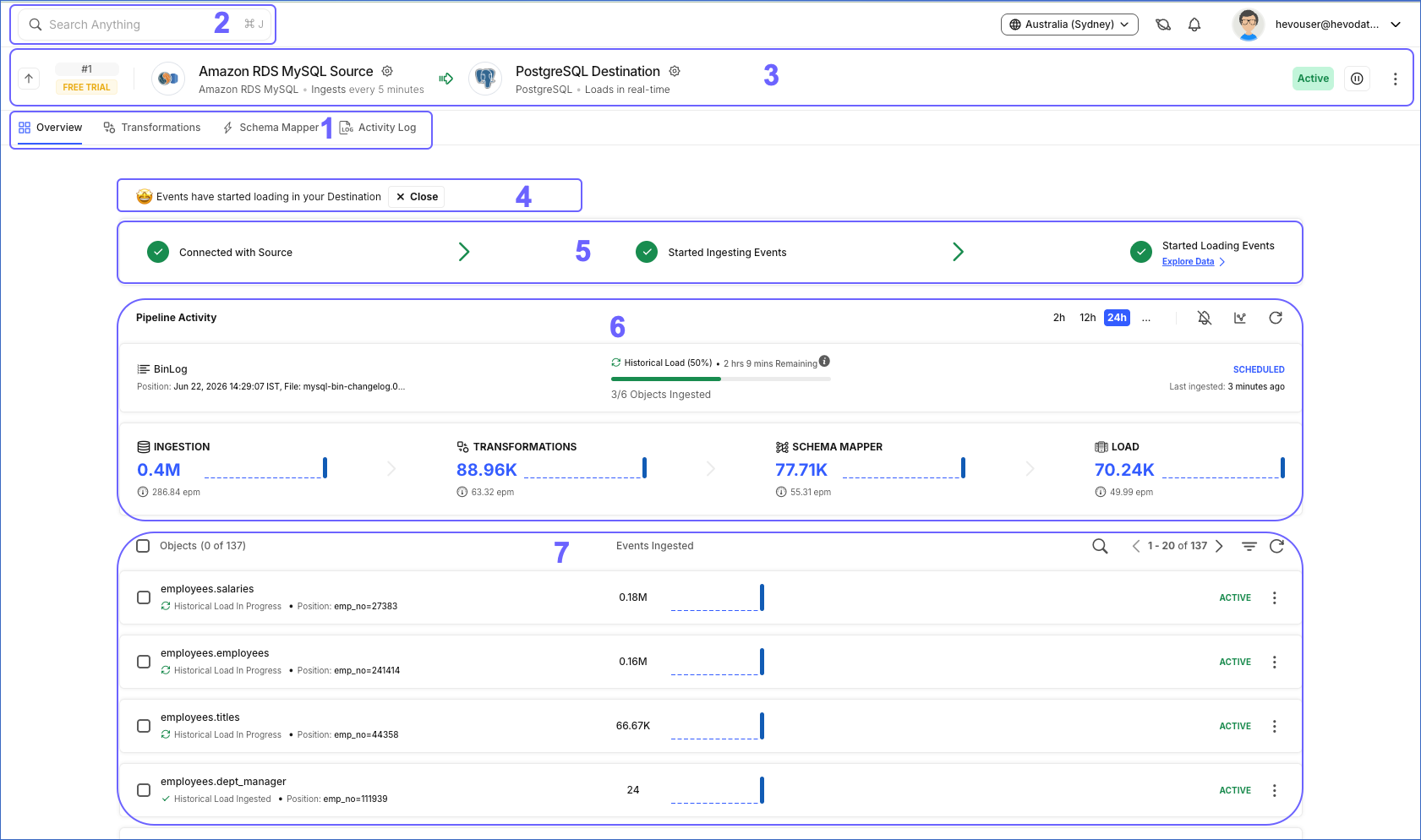Click info icon beside 63.32 epm
1421x840 pixels.
(x=462, y=492)
